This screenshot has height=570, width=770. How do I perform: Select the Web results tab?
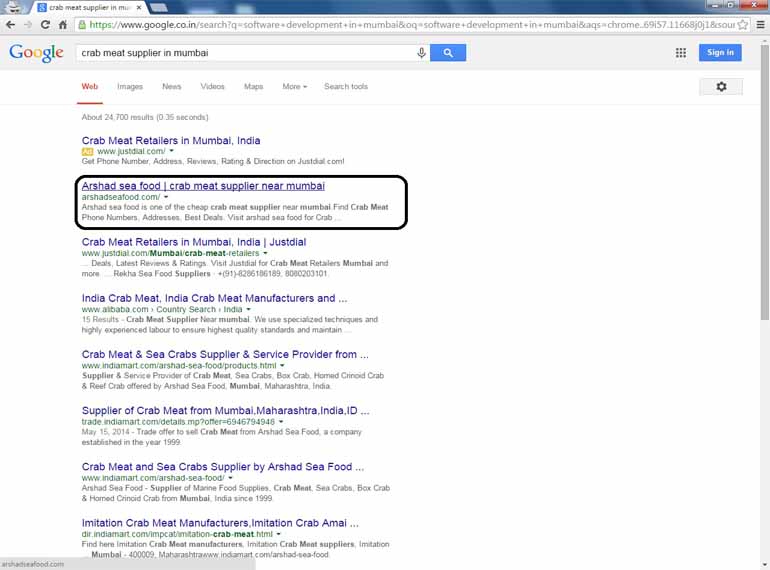pyautogui.click(x=90, y=86)
